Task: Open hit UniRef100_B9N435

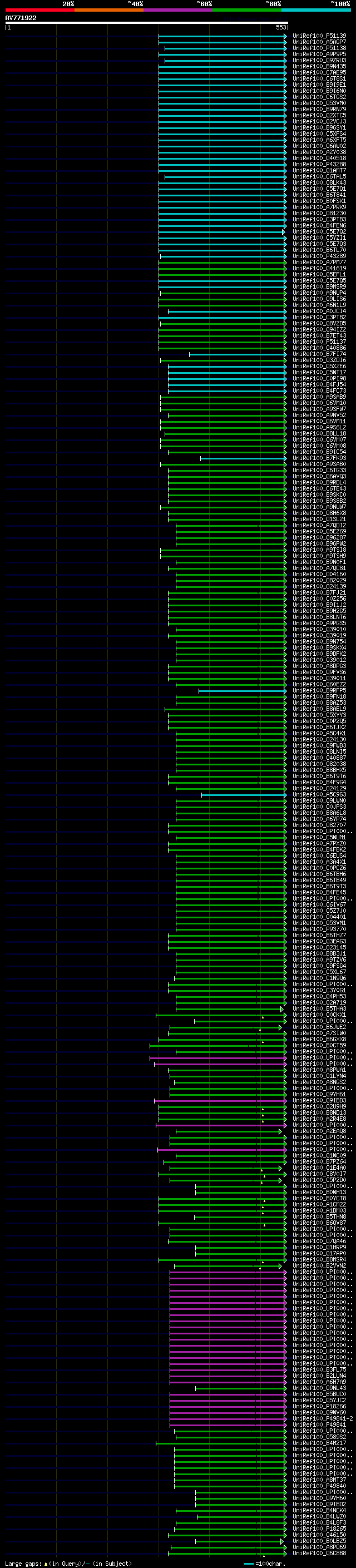Action: pyautogui.click(x=319, y=66)
